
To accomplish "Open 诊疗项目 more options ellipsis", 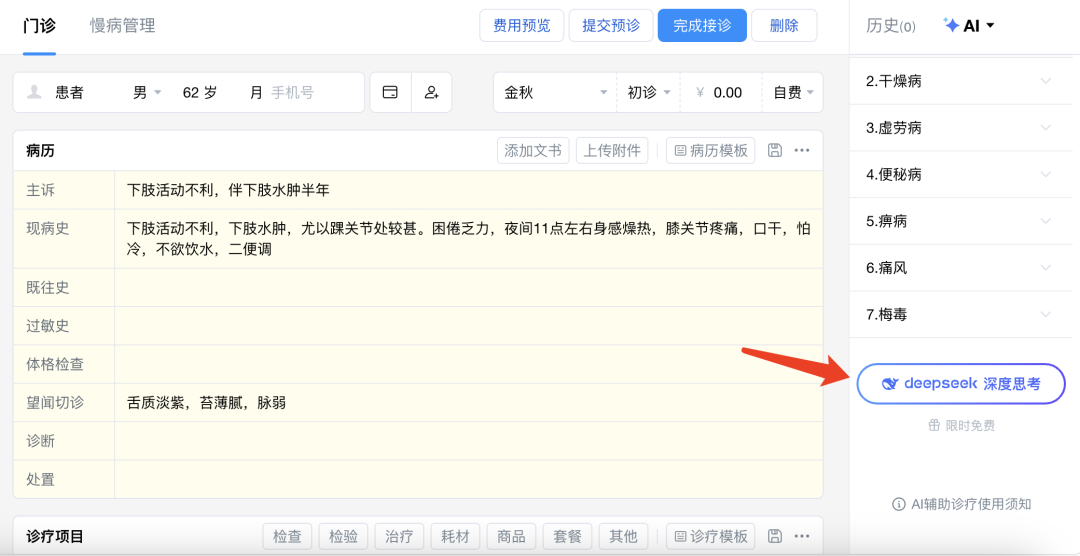I will pos(802,536).
